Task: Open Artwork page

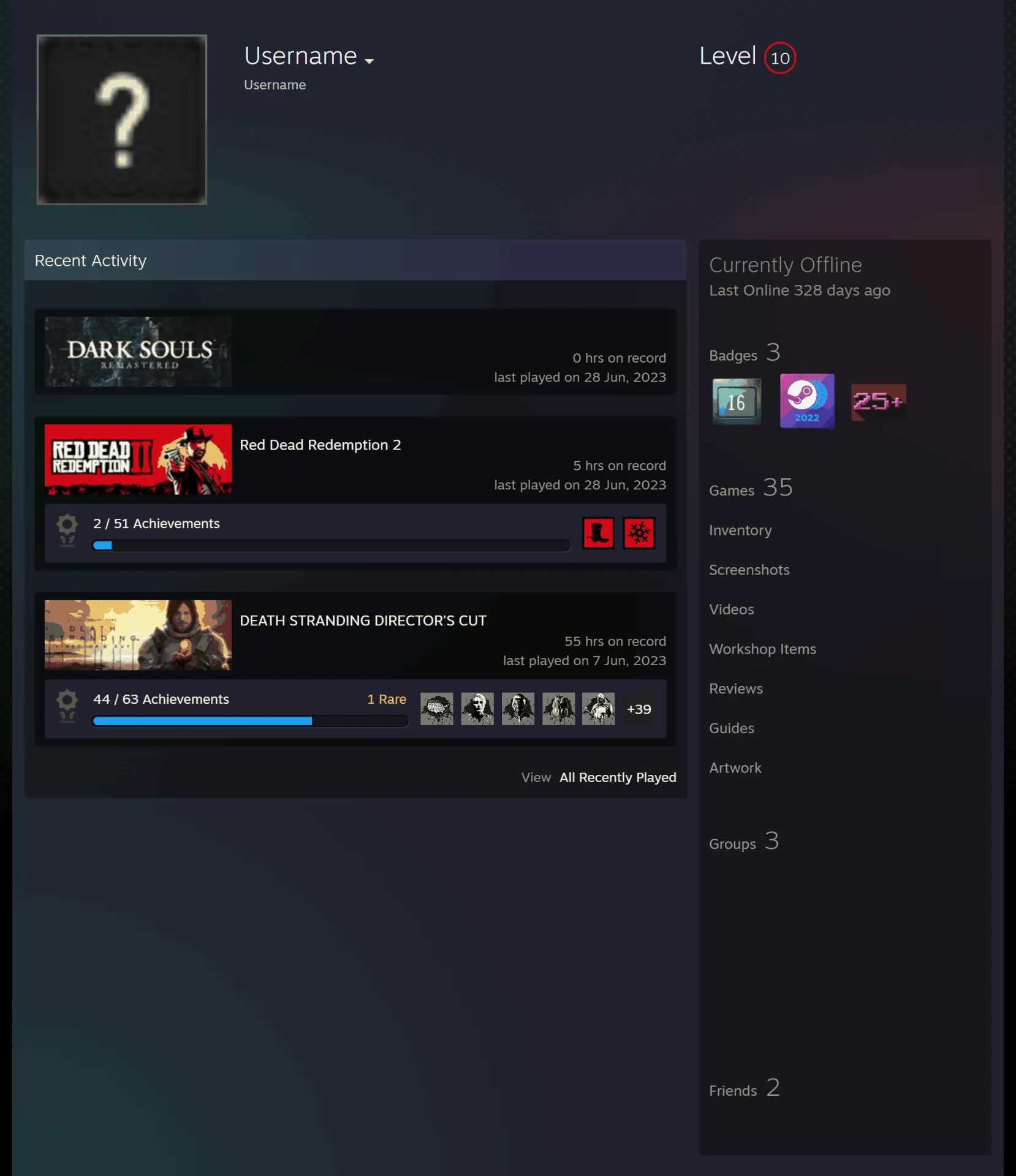Action: click(735, 768)
